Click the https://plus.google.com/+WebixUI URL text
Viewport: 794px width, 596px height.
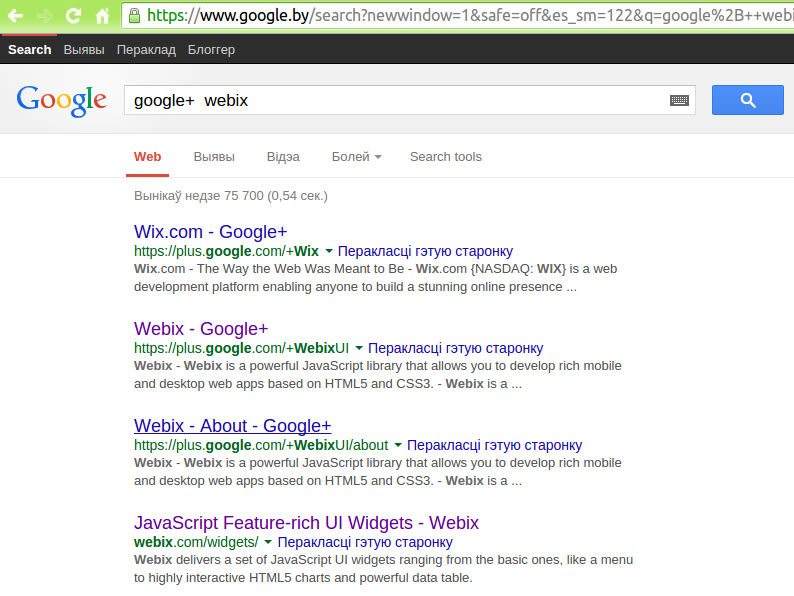pos(242,348)
